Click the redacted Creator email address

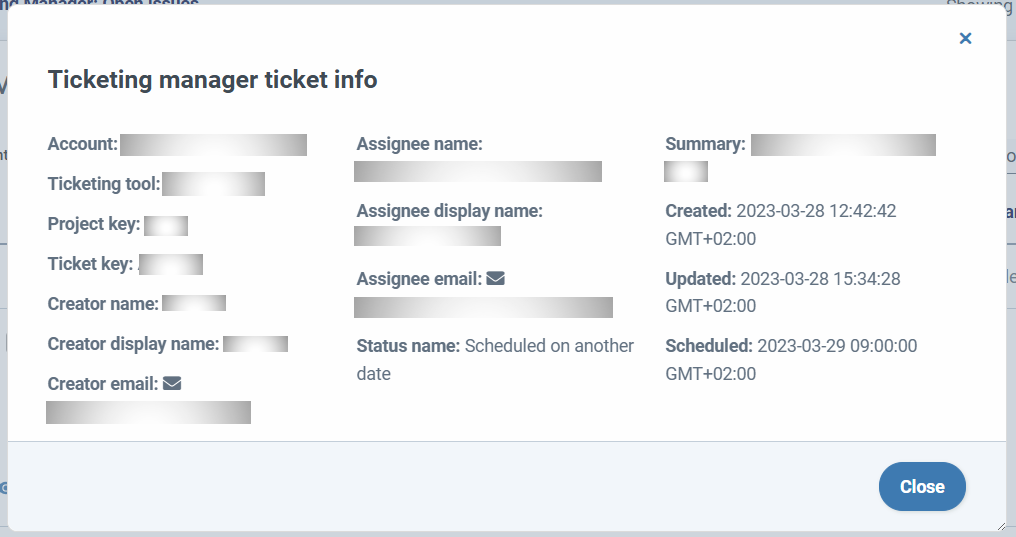coord(148,413)
